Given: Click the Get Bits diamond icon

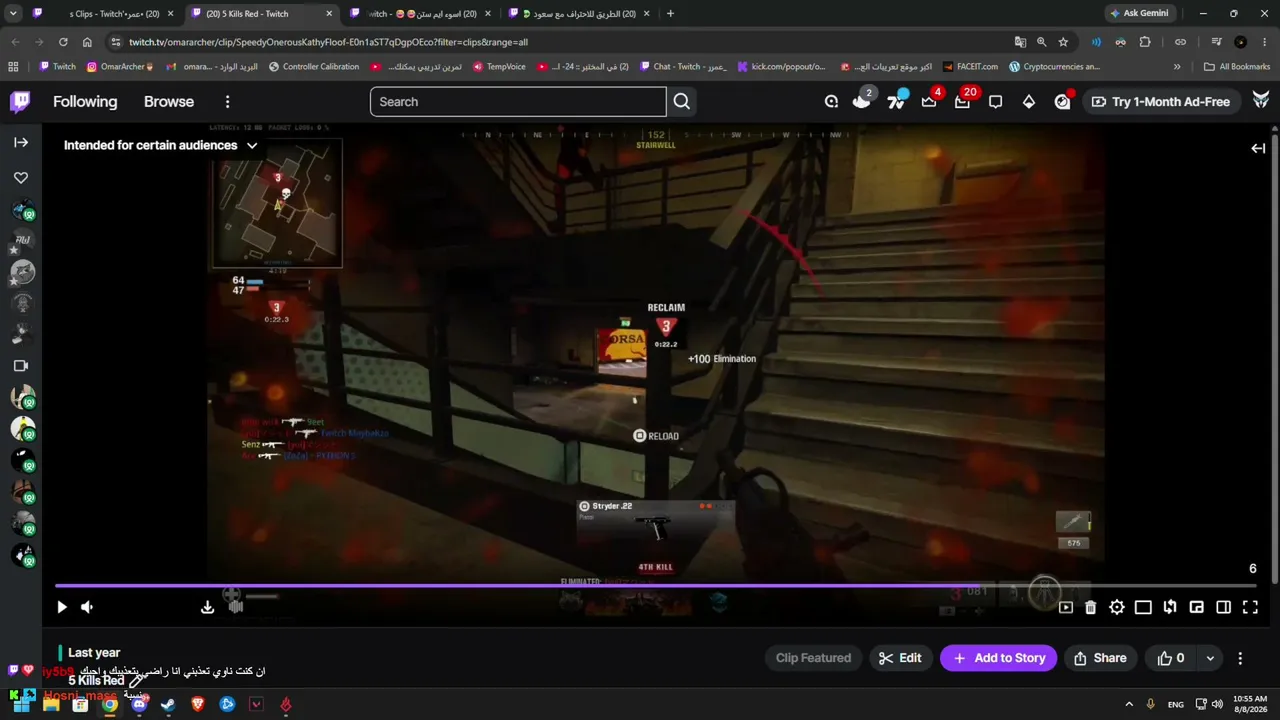Looking at the screenshot, I should [x=1029, y=102].
